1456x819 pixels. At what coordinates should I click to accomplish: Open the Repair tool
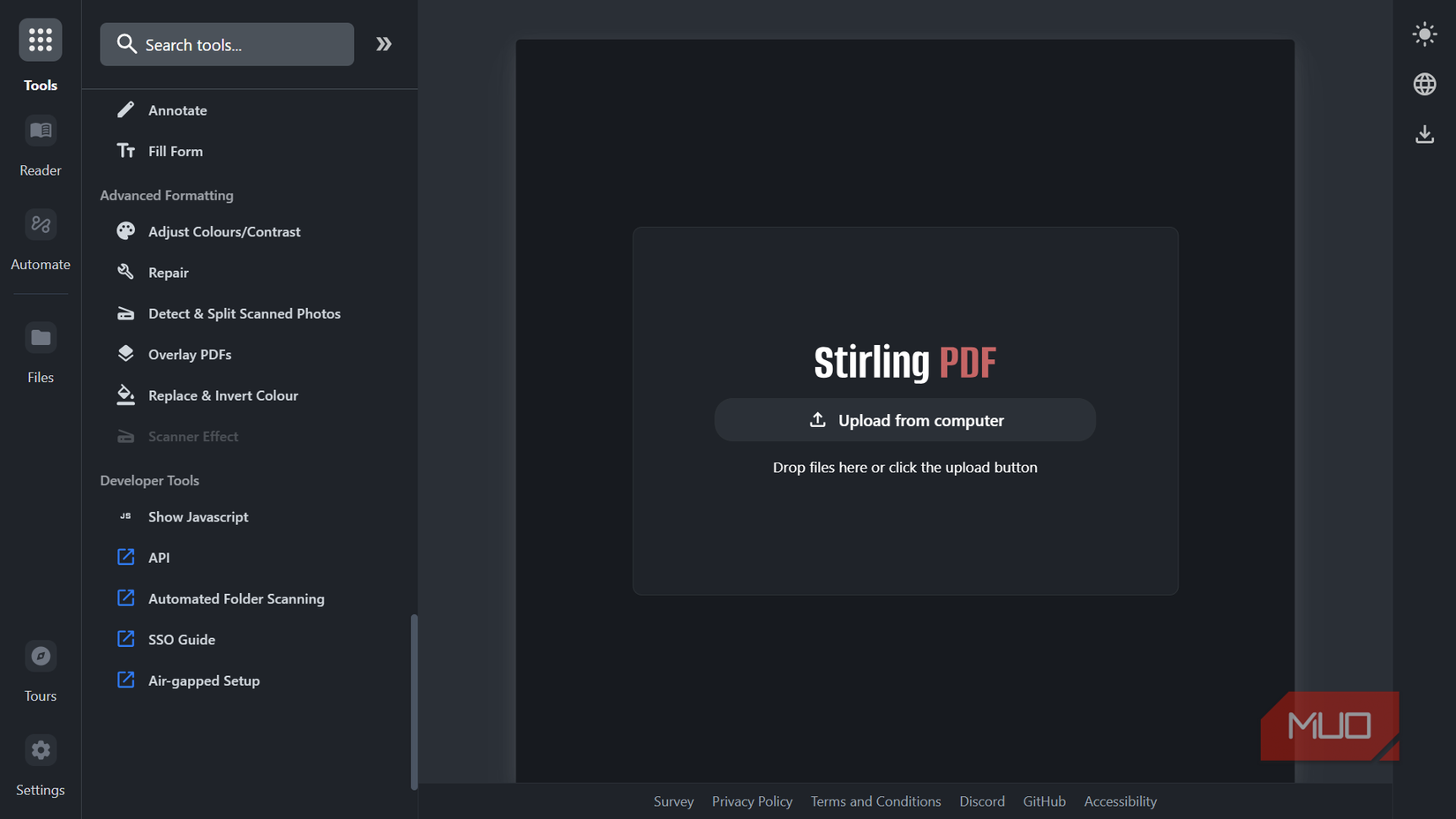coord(169,273)
